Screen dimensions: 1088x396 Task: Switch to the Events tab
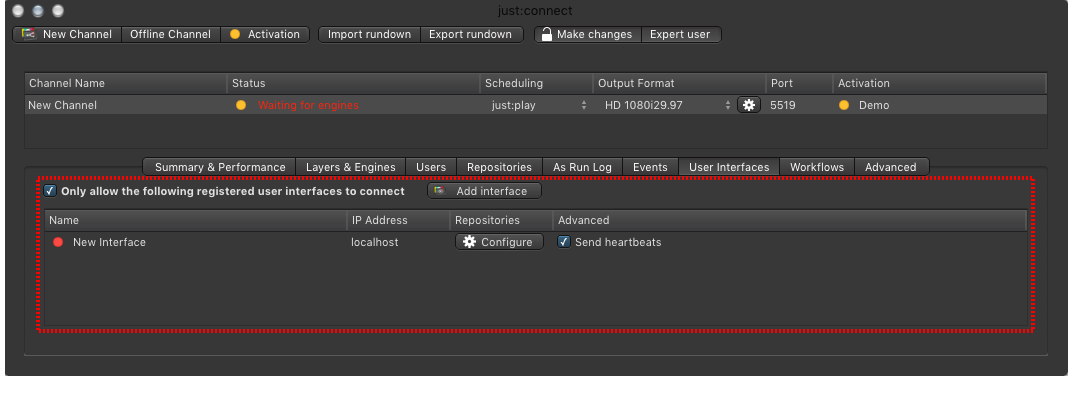click(650, 167)
